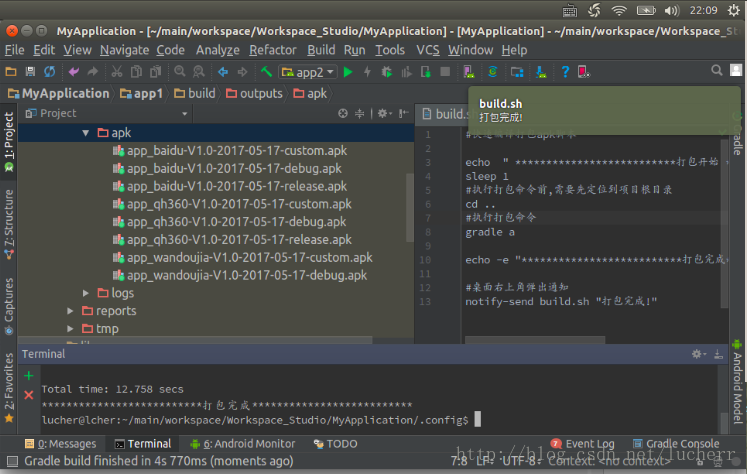Toggle the 1: Project side panel
The width and height of the screenshot is (747, 474).
click(9, 141)
